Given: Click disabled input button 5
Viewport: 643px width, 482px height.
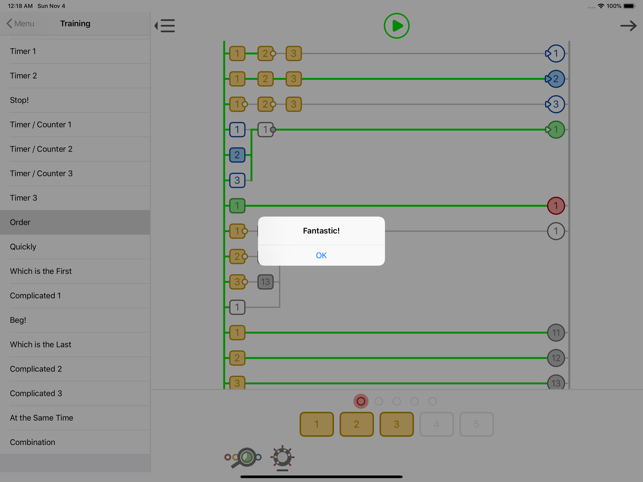Looking at the screenshot, I should (476, 424).
